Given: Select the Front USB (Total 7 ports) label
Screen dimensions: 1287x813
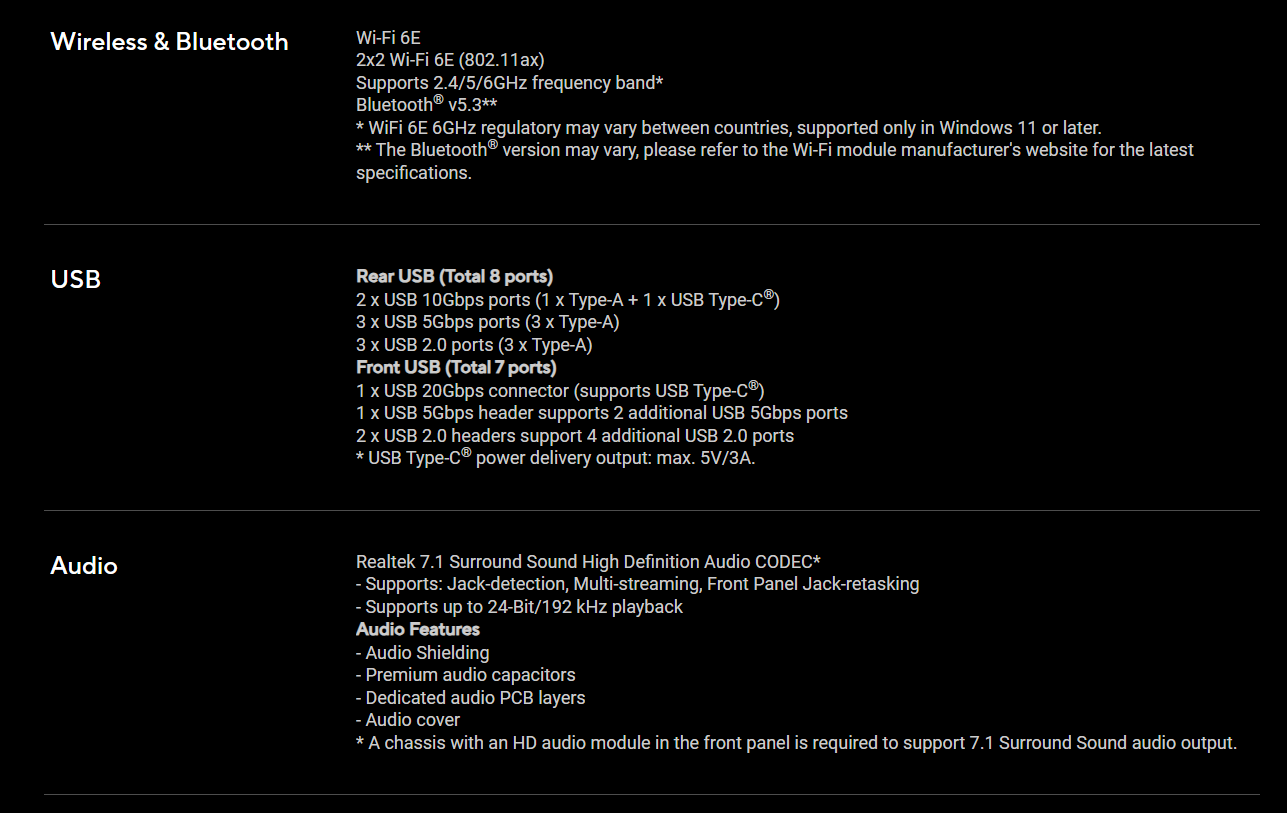Looking at the screenshot, I should click(456, 367).
